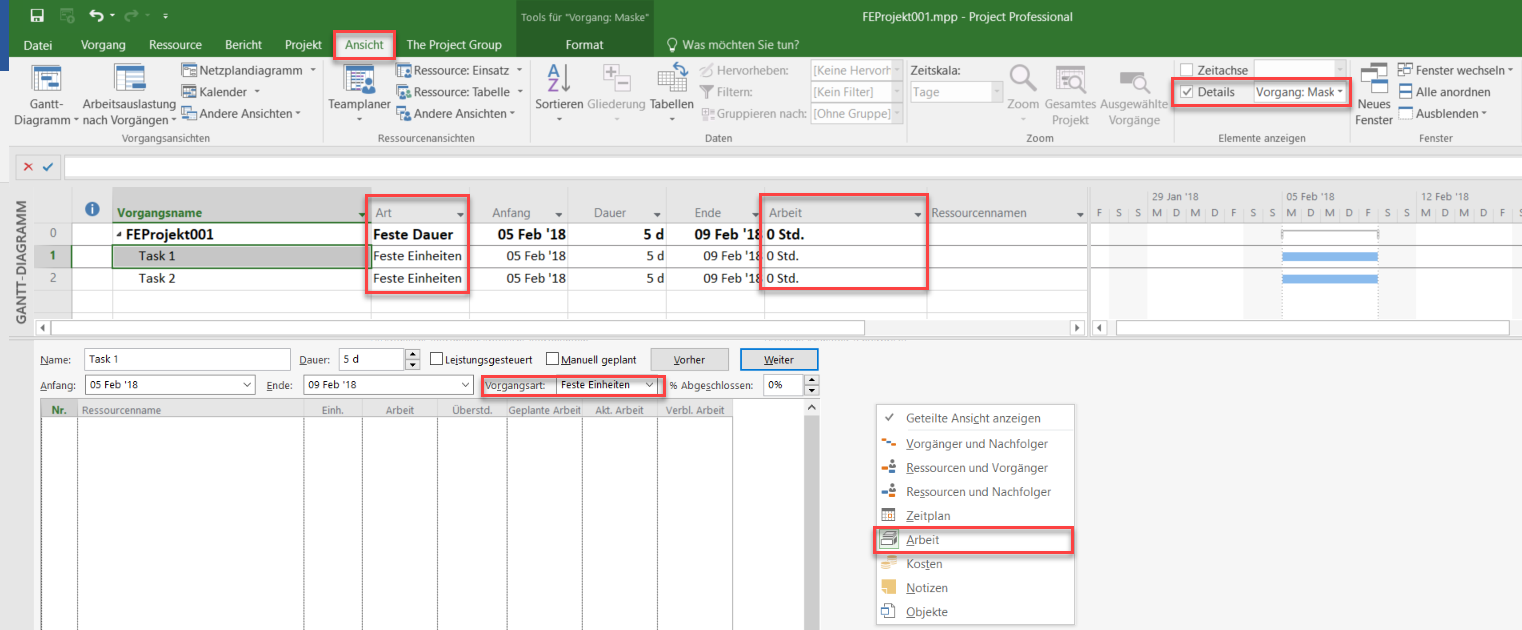Open the Art column header dropdown

pyautogui.click(x=461, y=214)
